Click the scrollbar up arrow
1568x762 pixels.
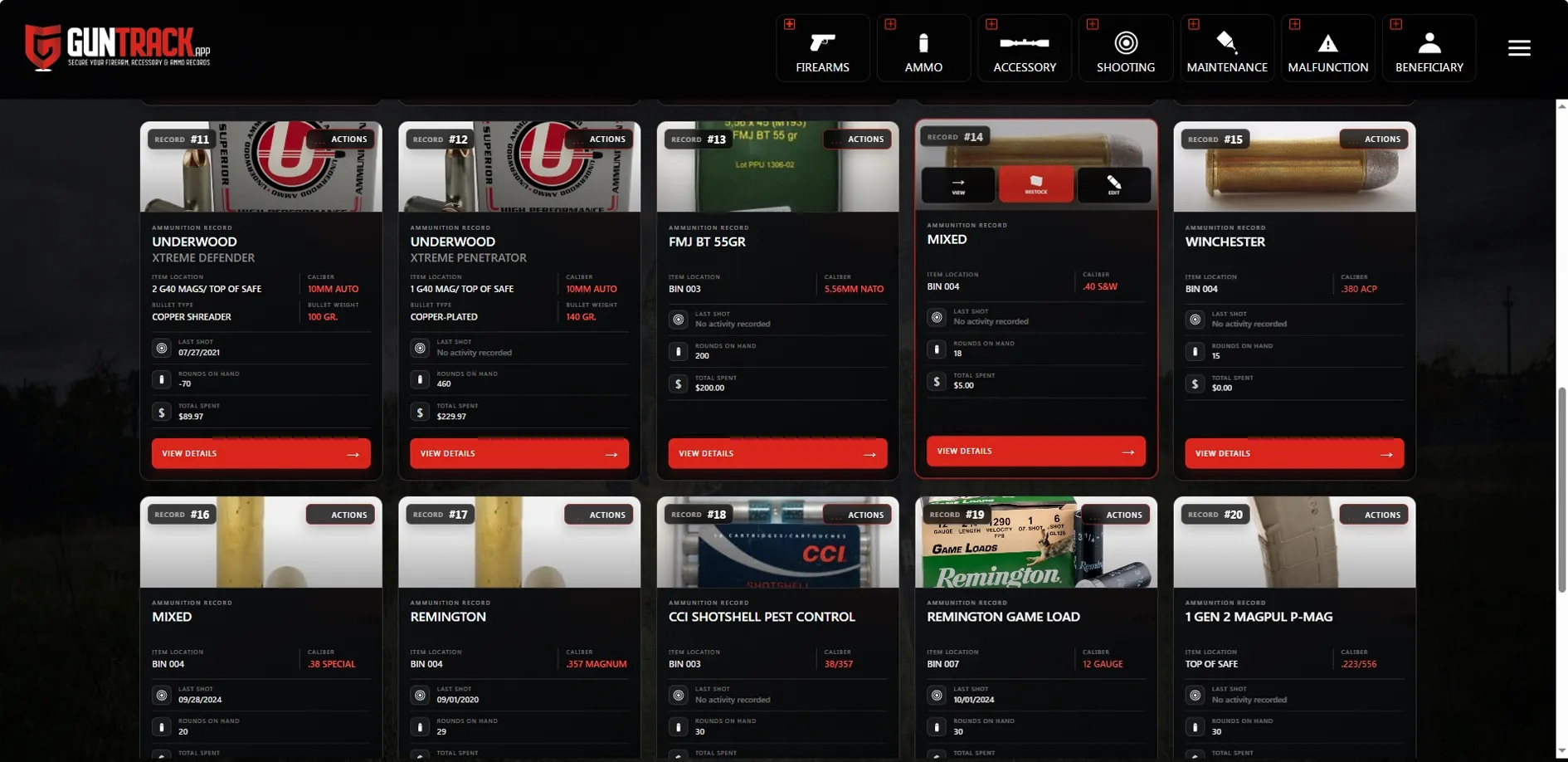(1562, 106)
